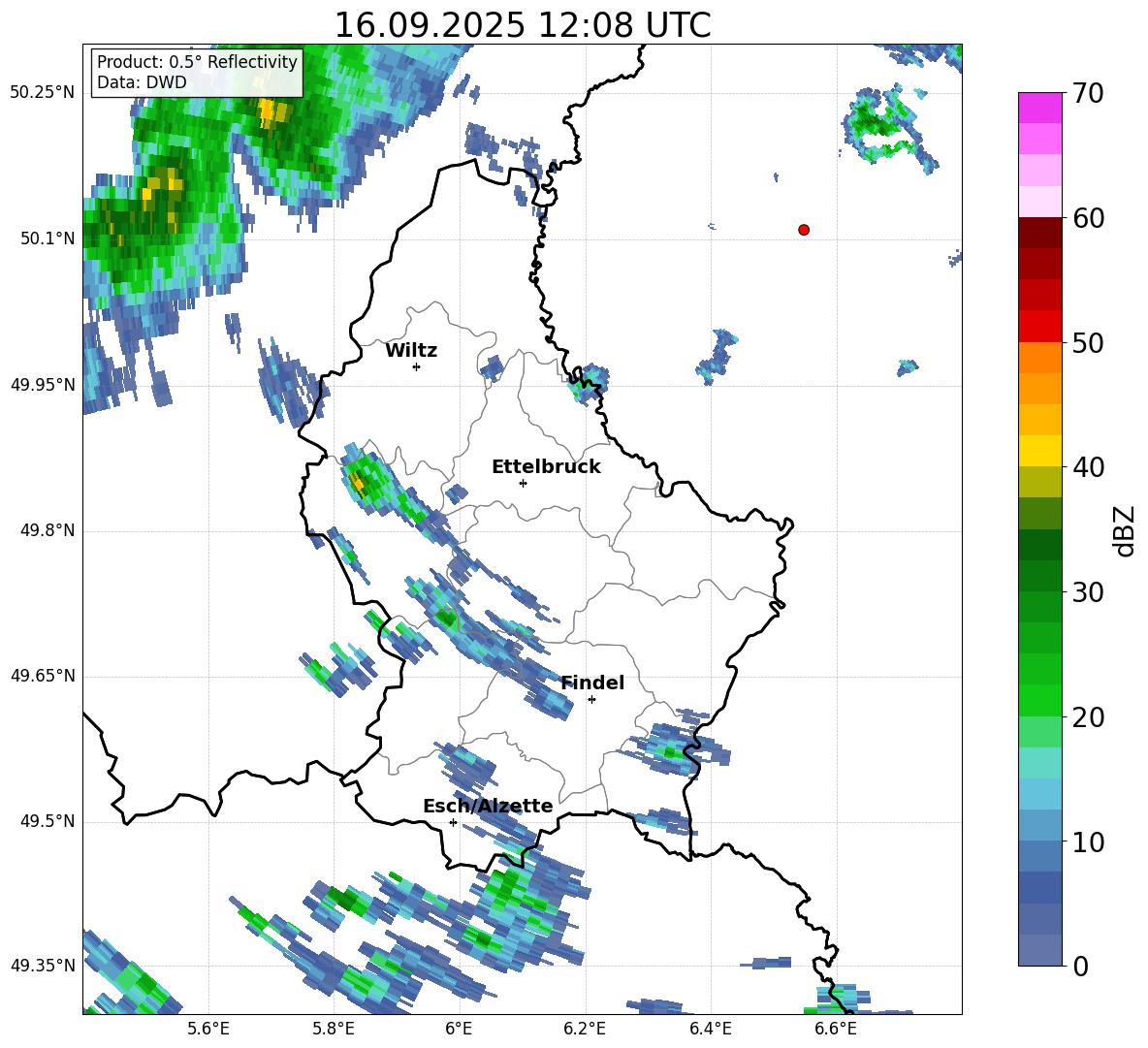Viewport: 1148px width, 1048px height.
Task: Click the 49.35°N latitude label
Action: [43, 966]
